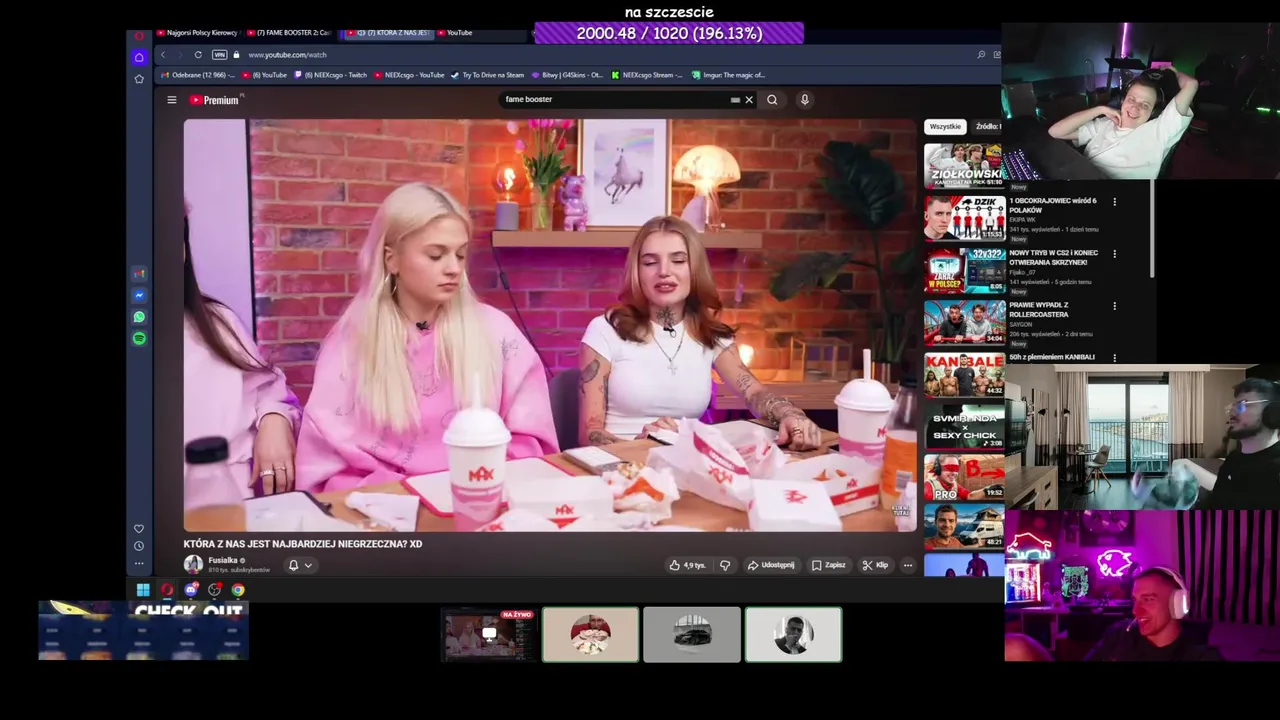Click the Windows Start button on taskbar

(143, 590)
